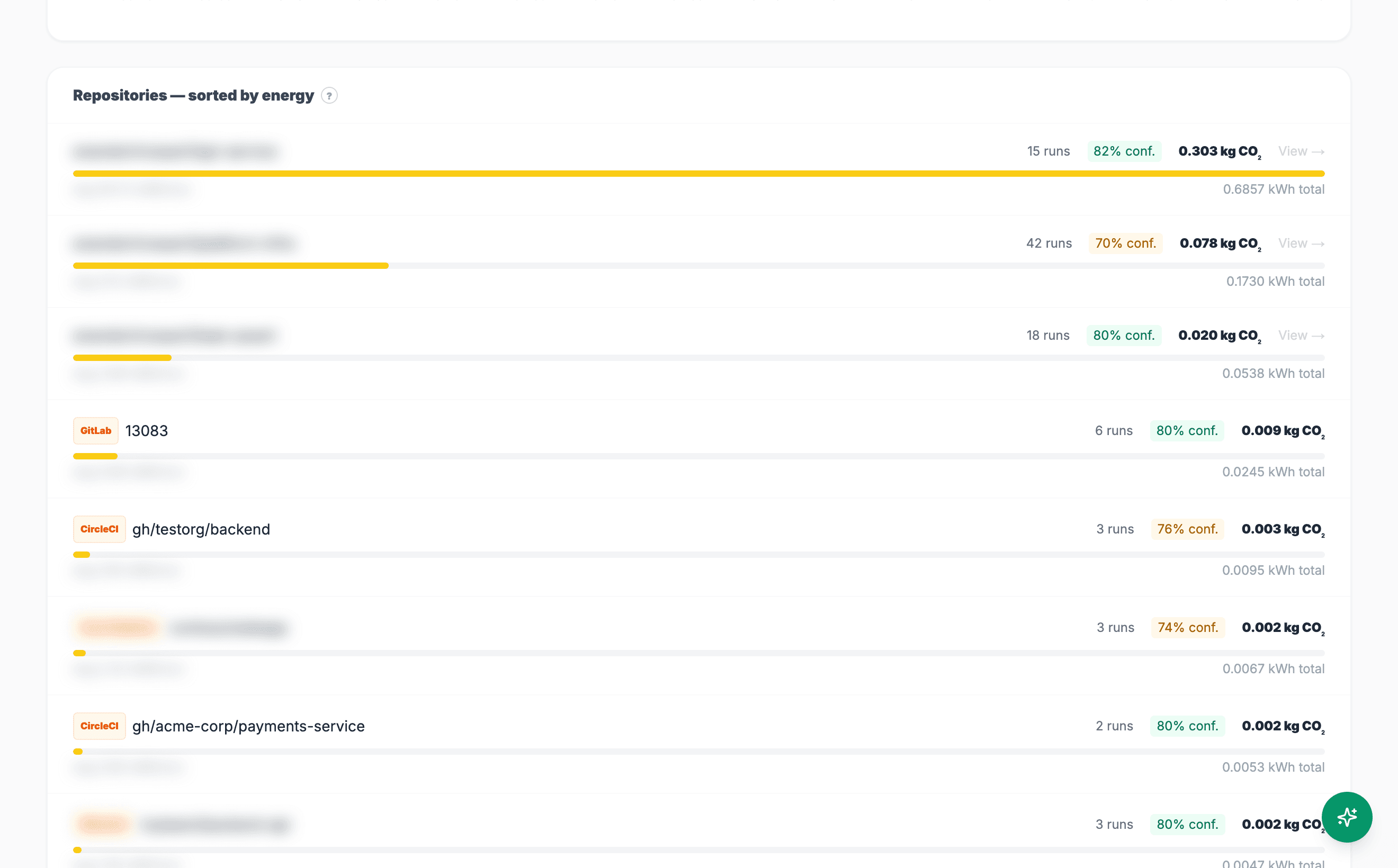Image resolution: width=1398 pixels, height=868 pixels.
Task: Select repository 13083
Action: coord(147,430)
